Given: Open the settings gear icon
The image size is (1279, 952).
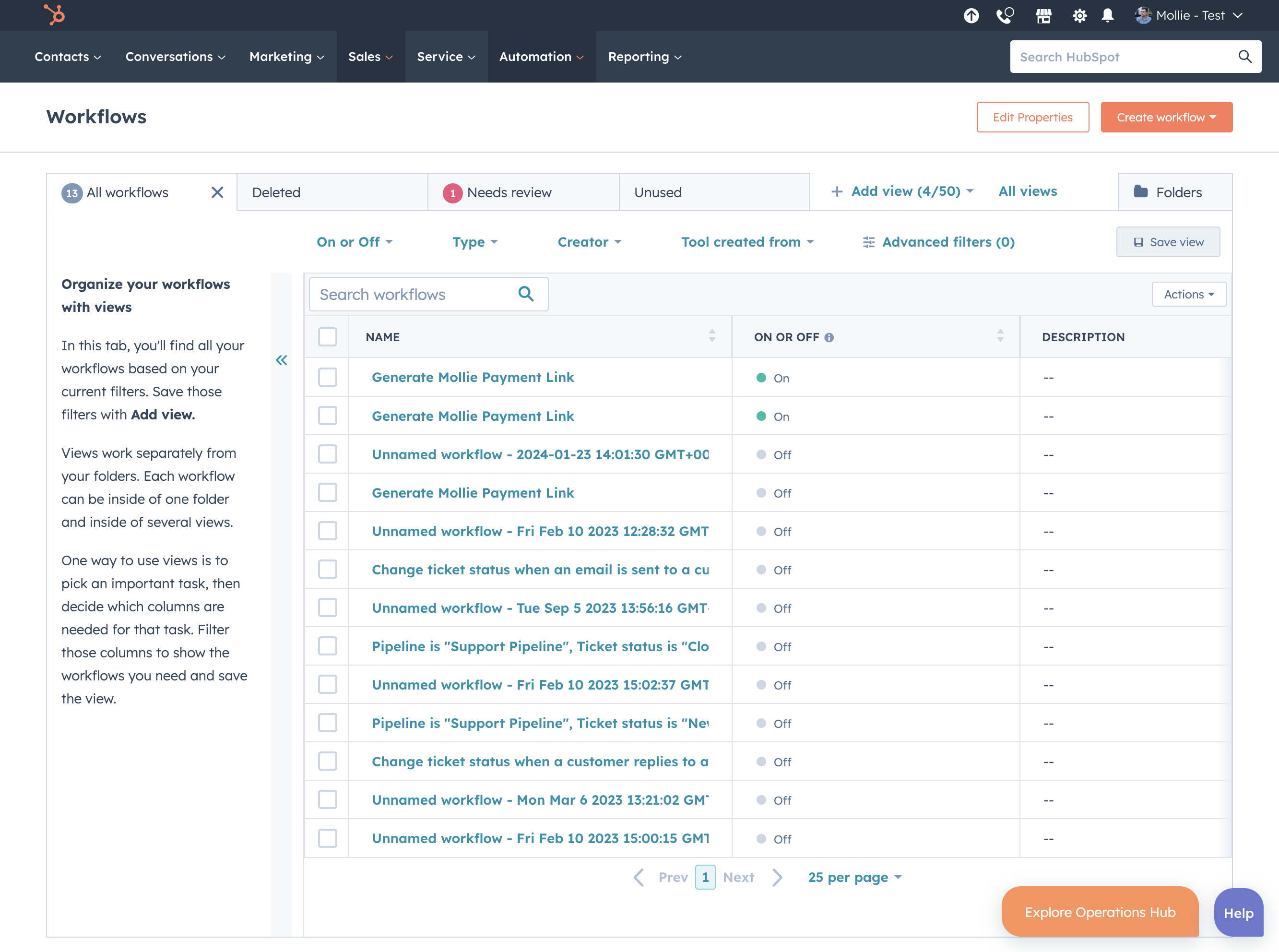Looking at the screenshot, I should coord(1079,15).
